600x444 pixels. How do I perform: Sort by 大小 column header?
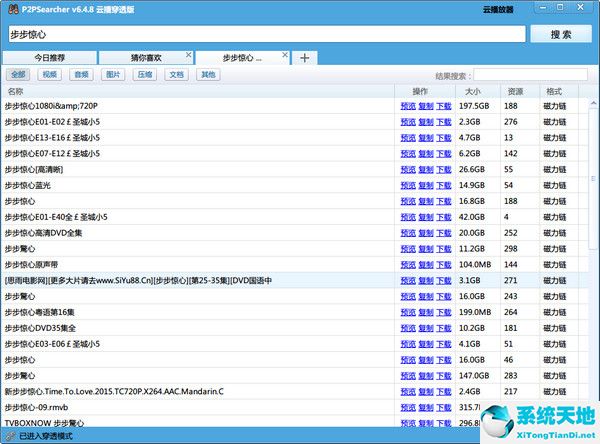[x=478, y=91]
